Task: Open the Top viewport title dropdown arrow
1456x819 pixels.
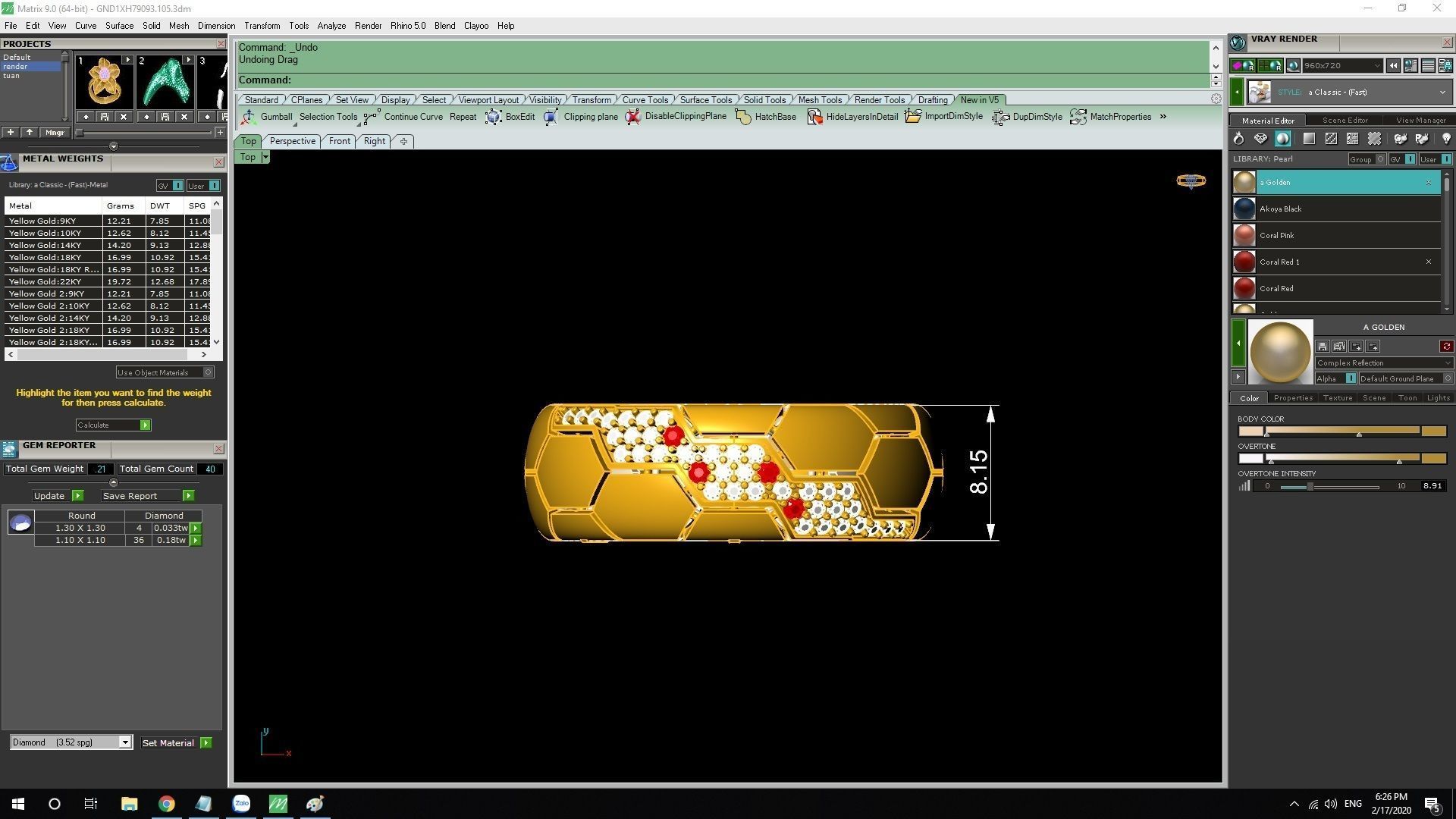Action: tap(265, 157)
